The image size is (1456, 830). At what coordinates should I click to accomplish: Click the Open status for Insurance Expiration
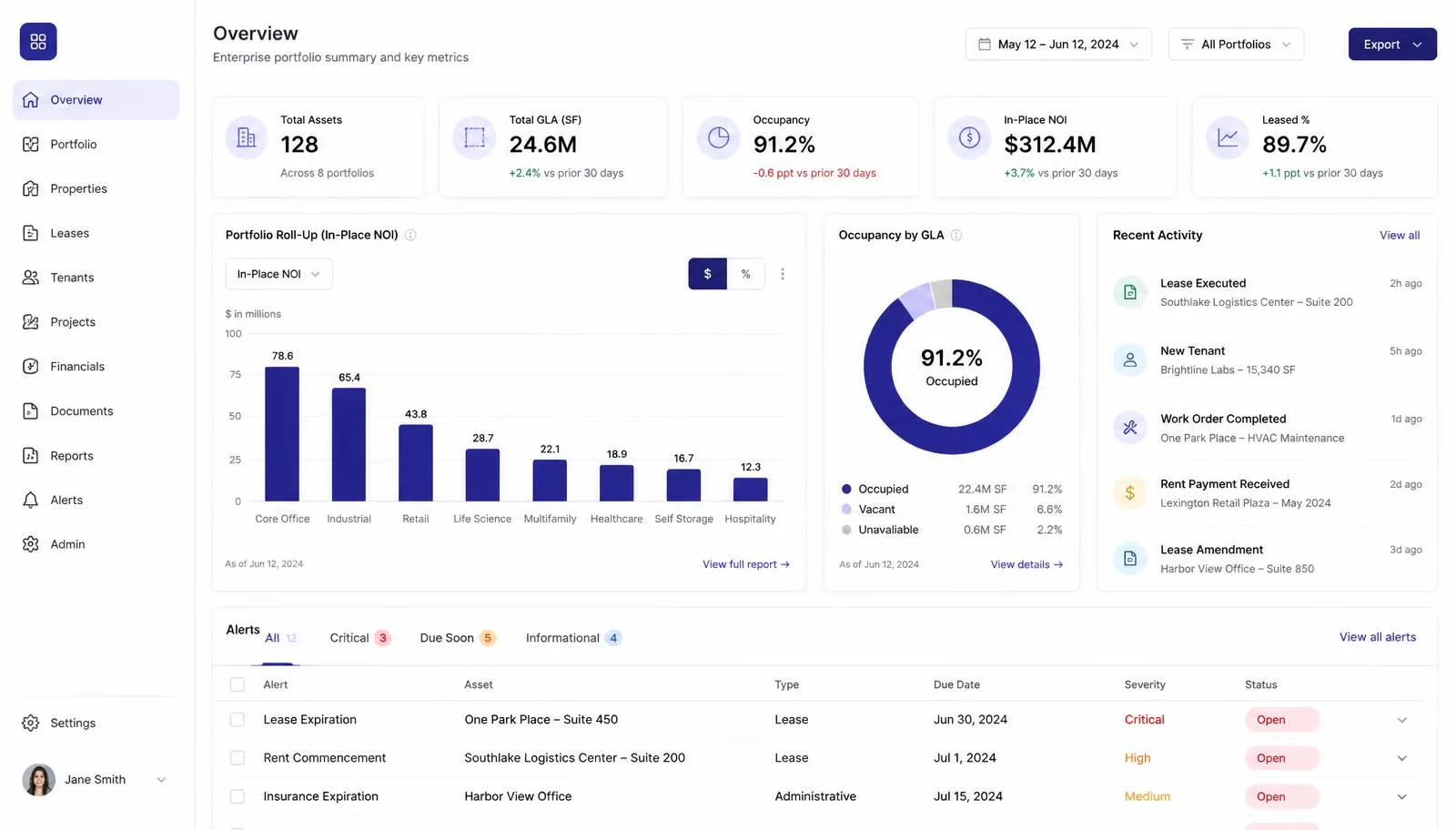[x=1281, y=796]
